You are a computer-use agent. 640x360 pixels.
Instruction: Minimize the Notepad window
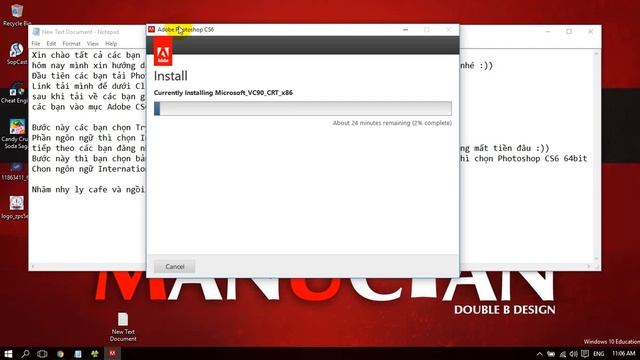coord(548,31)
